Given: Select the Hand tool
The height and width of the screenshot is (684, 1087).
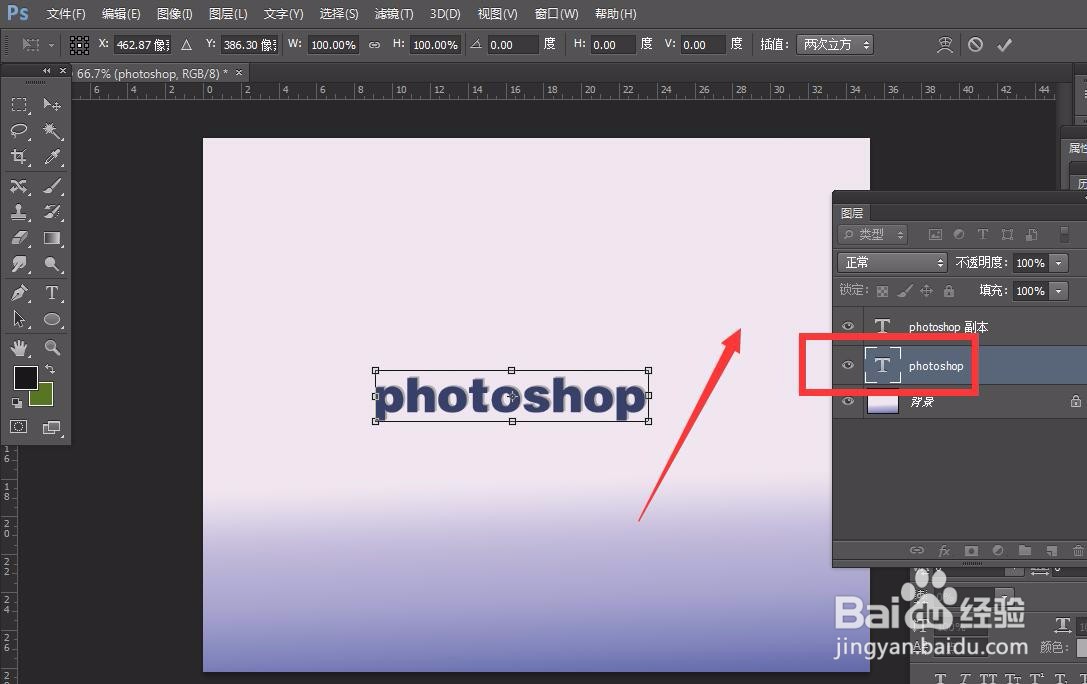Looking at the screenshot, I should click(19, 347).
